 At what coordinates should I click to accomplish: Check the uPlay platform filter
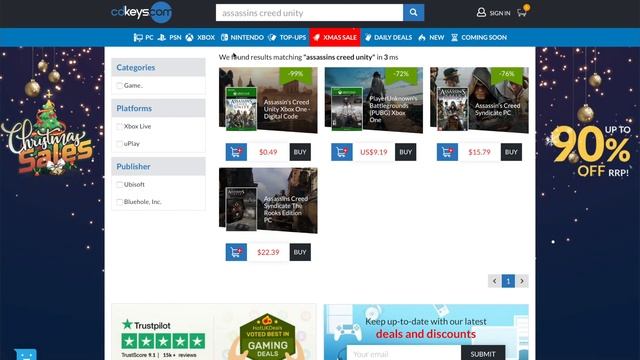click(x=119, y=144)
